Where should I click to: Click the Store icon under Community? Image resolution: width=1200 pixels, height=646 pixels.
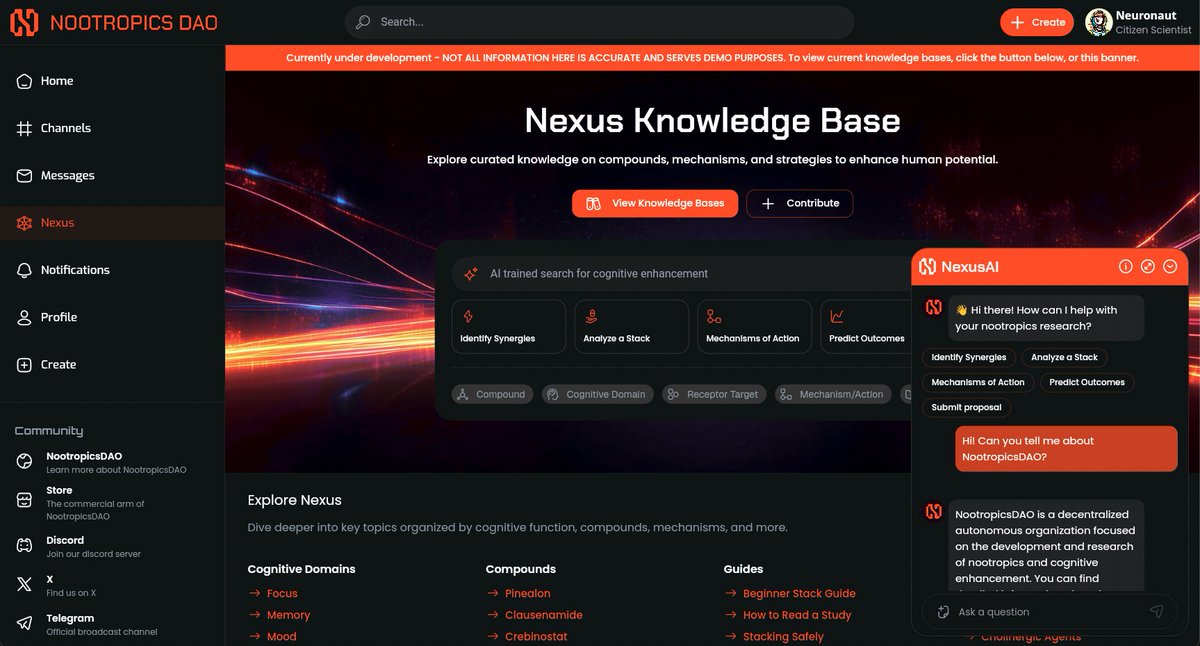24,500
